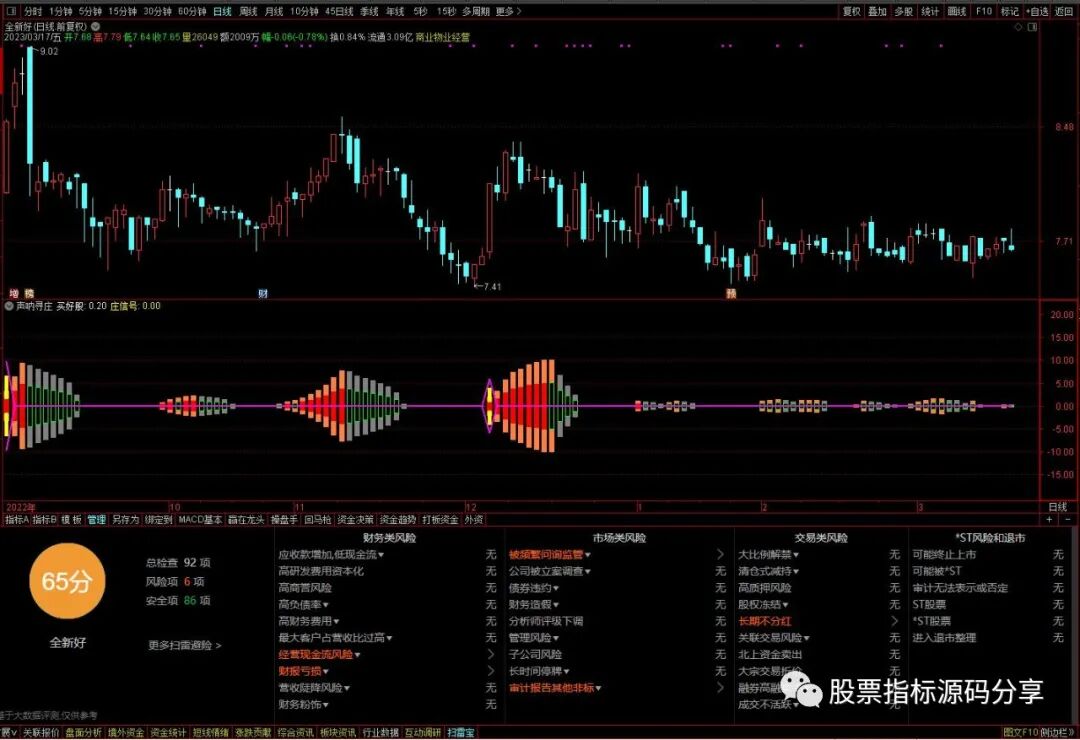Toggle the round icon beside 声呐寻庄 indicator
The image size is (1080, 740).
(9, 306)
